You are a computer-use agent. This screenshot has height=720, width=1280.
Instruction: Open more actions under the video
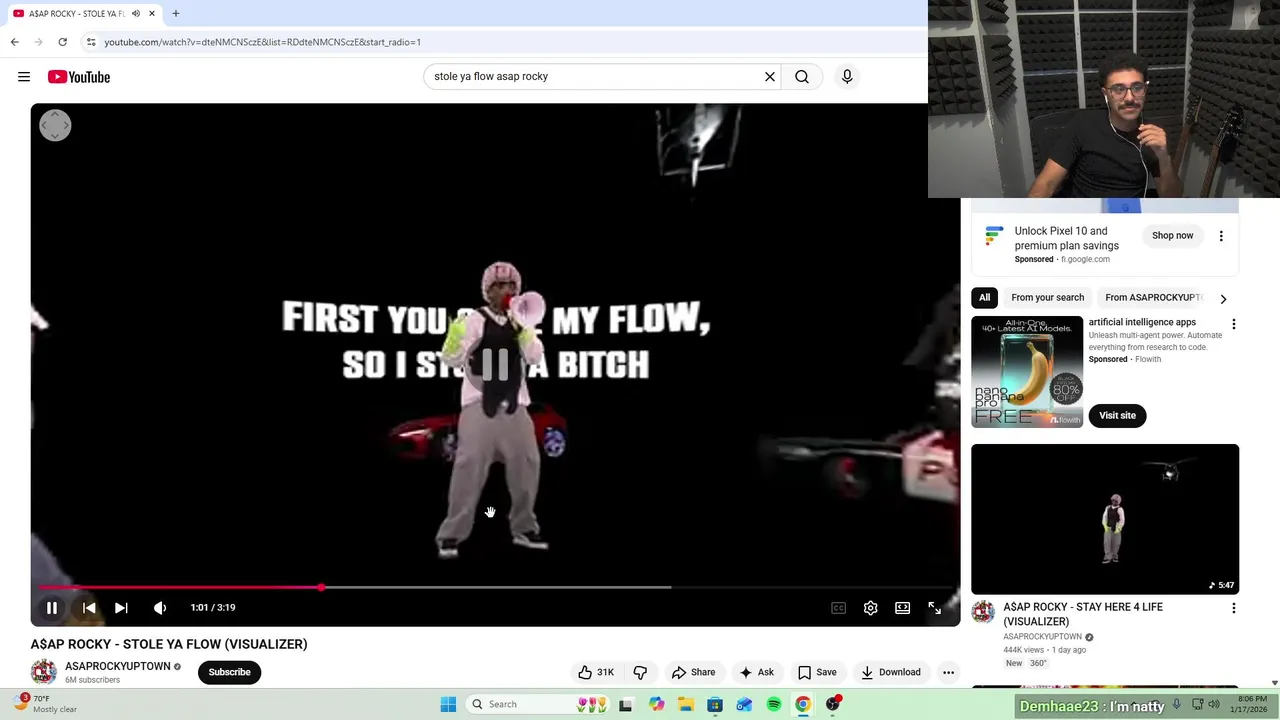coord(948,672)
